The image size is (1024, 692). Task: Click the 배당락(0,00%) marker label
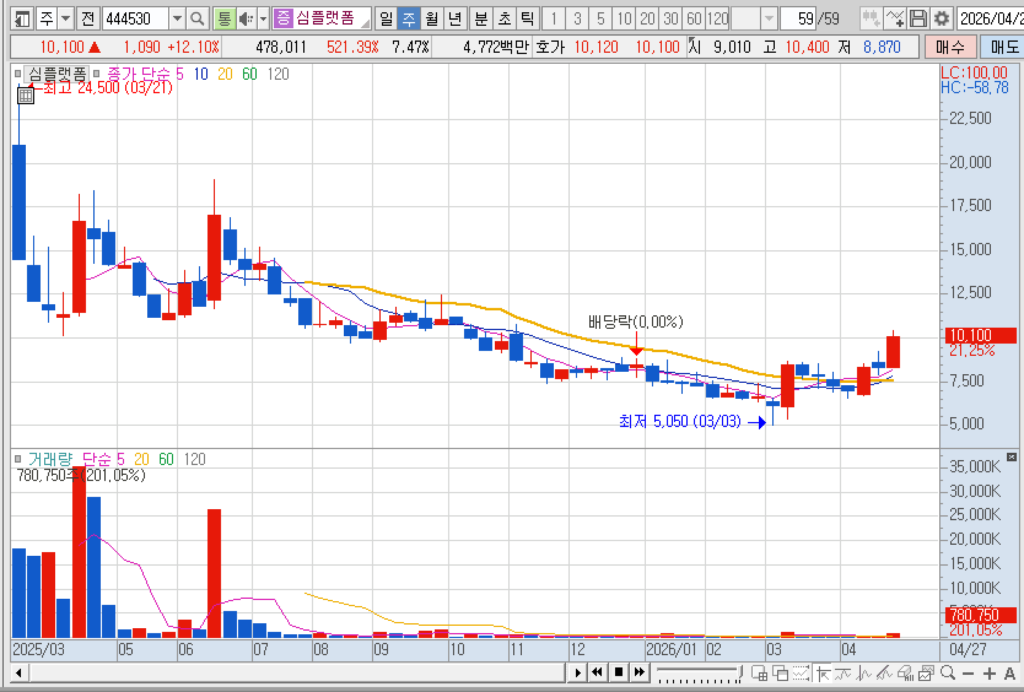(x=635, y=322)
